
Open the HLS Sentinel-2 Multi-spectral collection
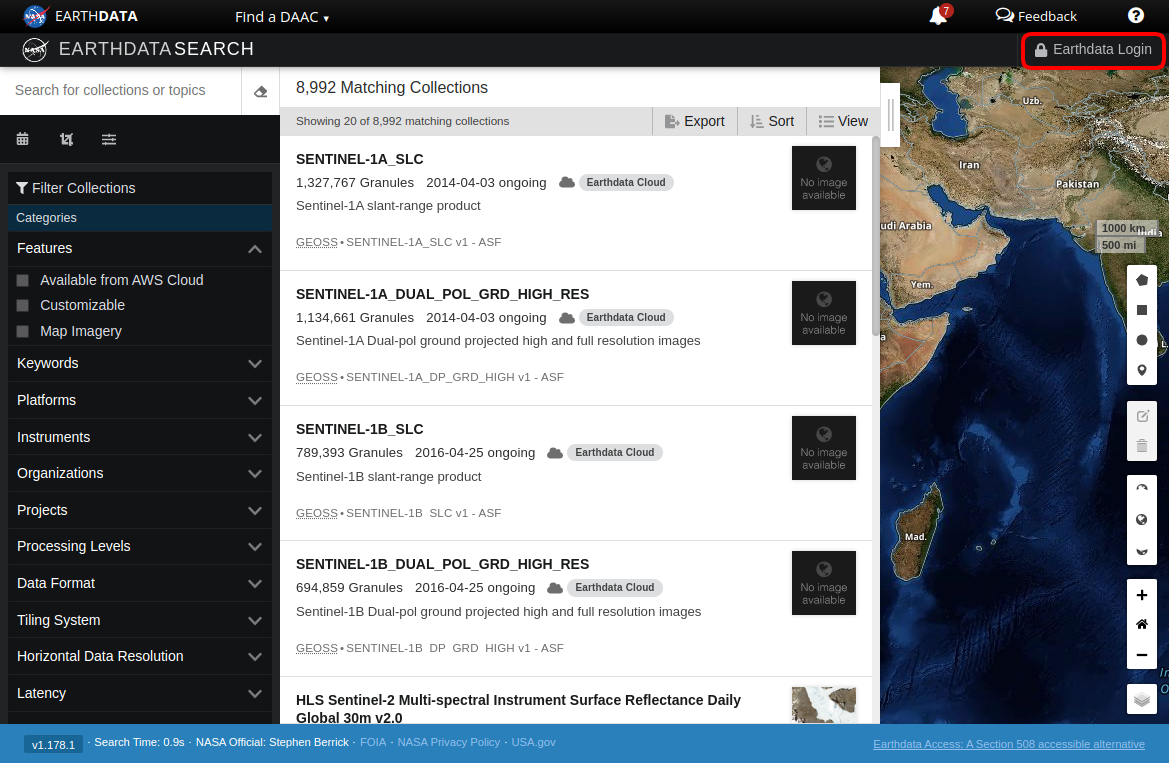click(x=518, y=709)
